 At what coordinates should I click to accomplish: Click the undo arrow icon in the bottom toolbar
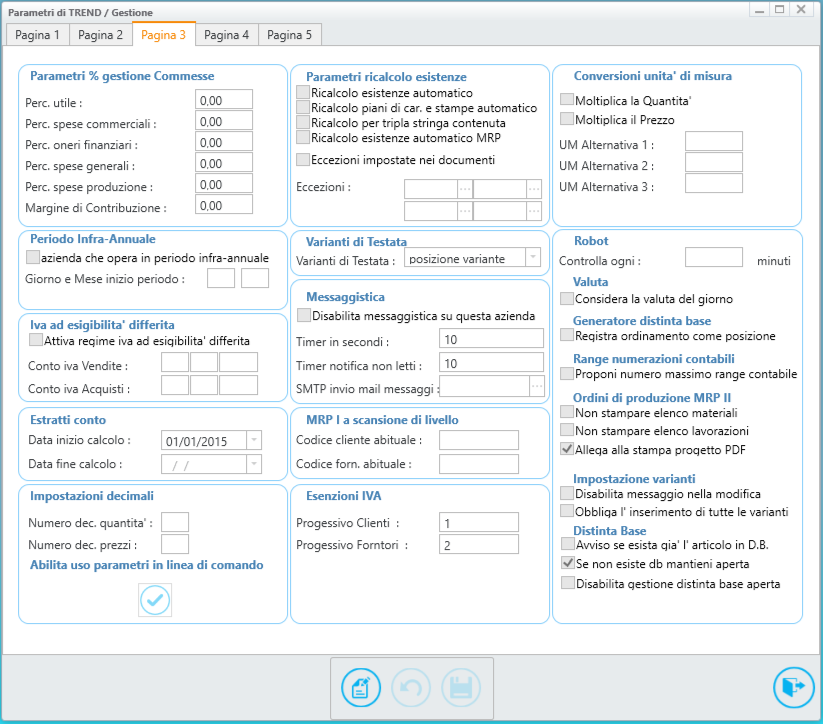click(411, 687)
